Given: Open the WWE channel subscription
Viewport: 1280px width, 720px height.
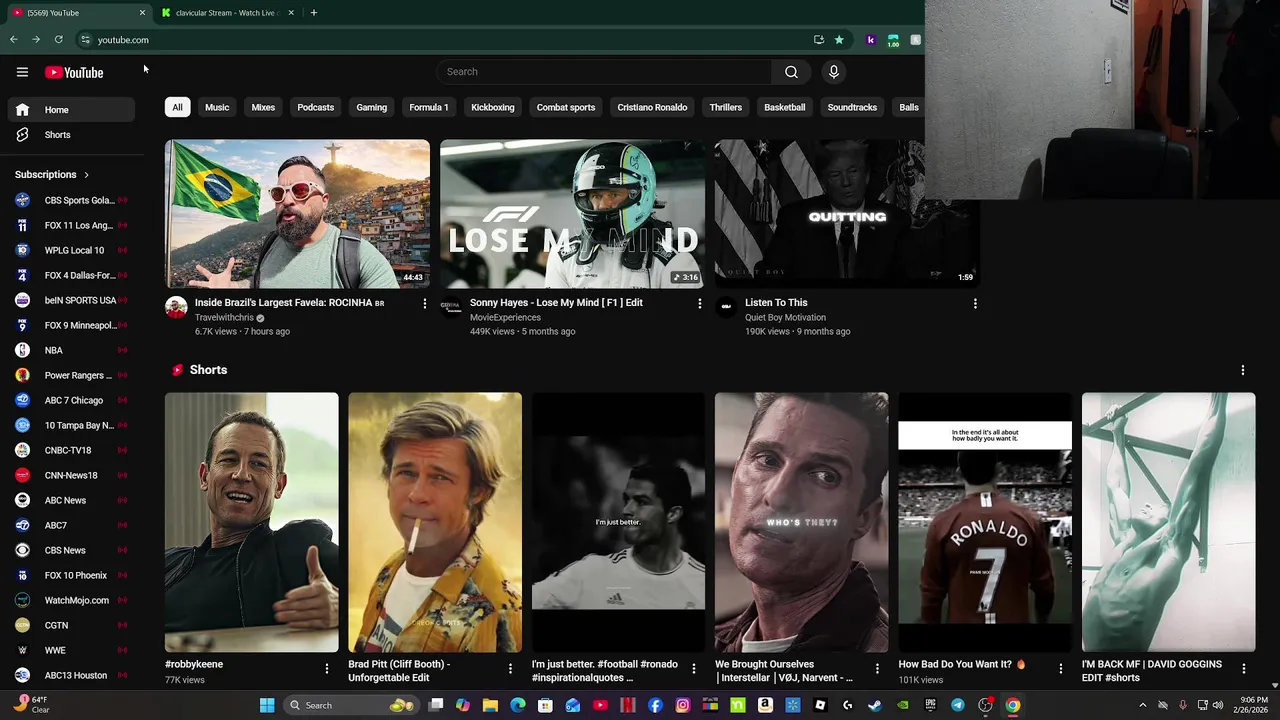Looking at the screenshot, I should (70, 650).
